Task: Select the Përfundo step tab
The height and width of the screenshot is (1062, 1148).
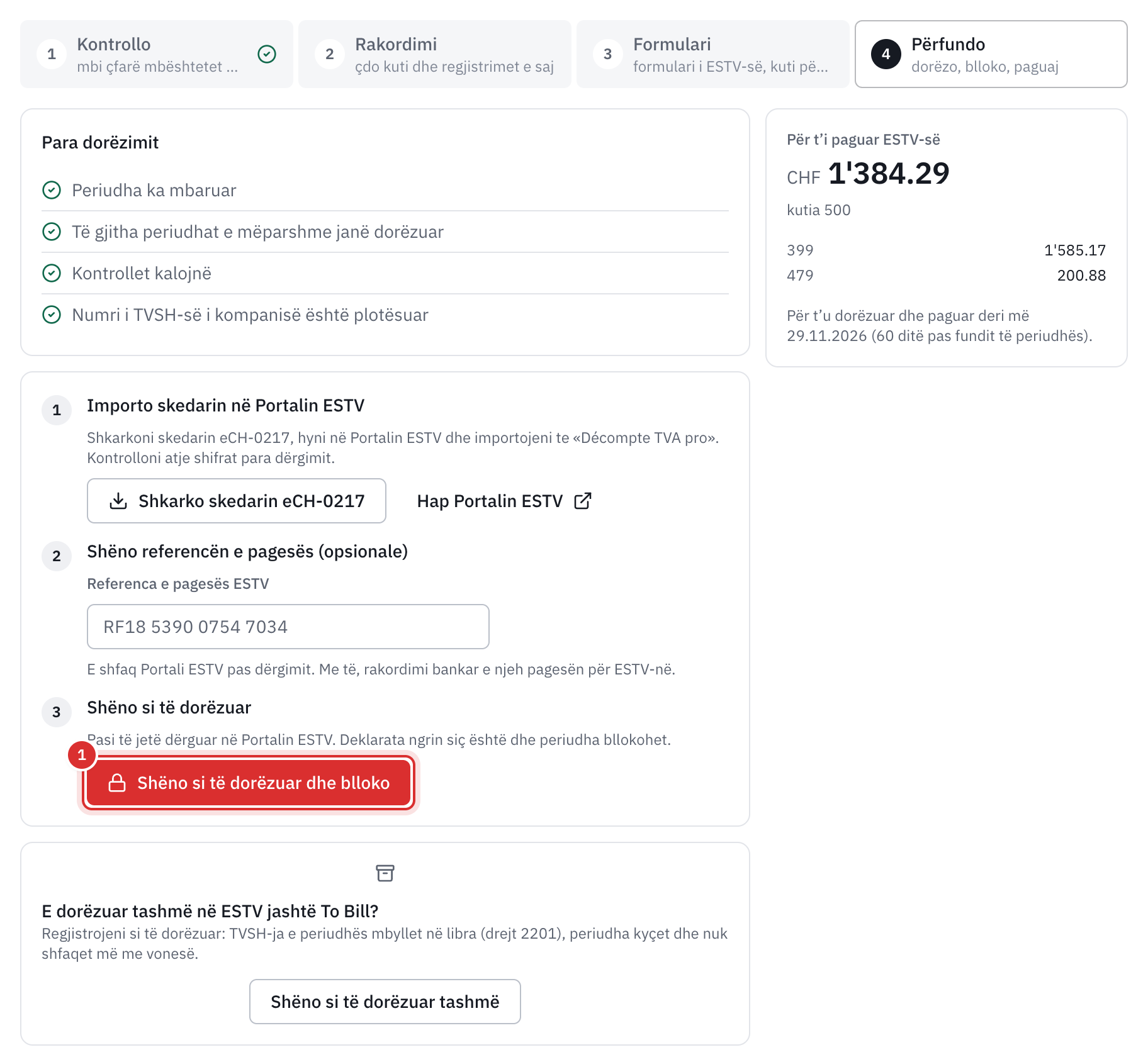Action: [x=991, y=54]
